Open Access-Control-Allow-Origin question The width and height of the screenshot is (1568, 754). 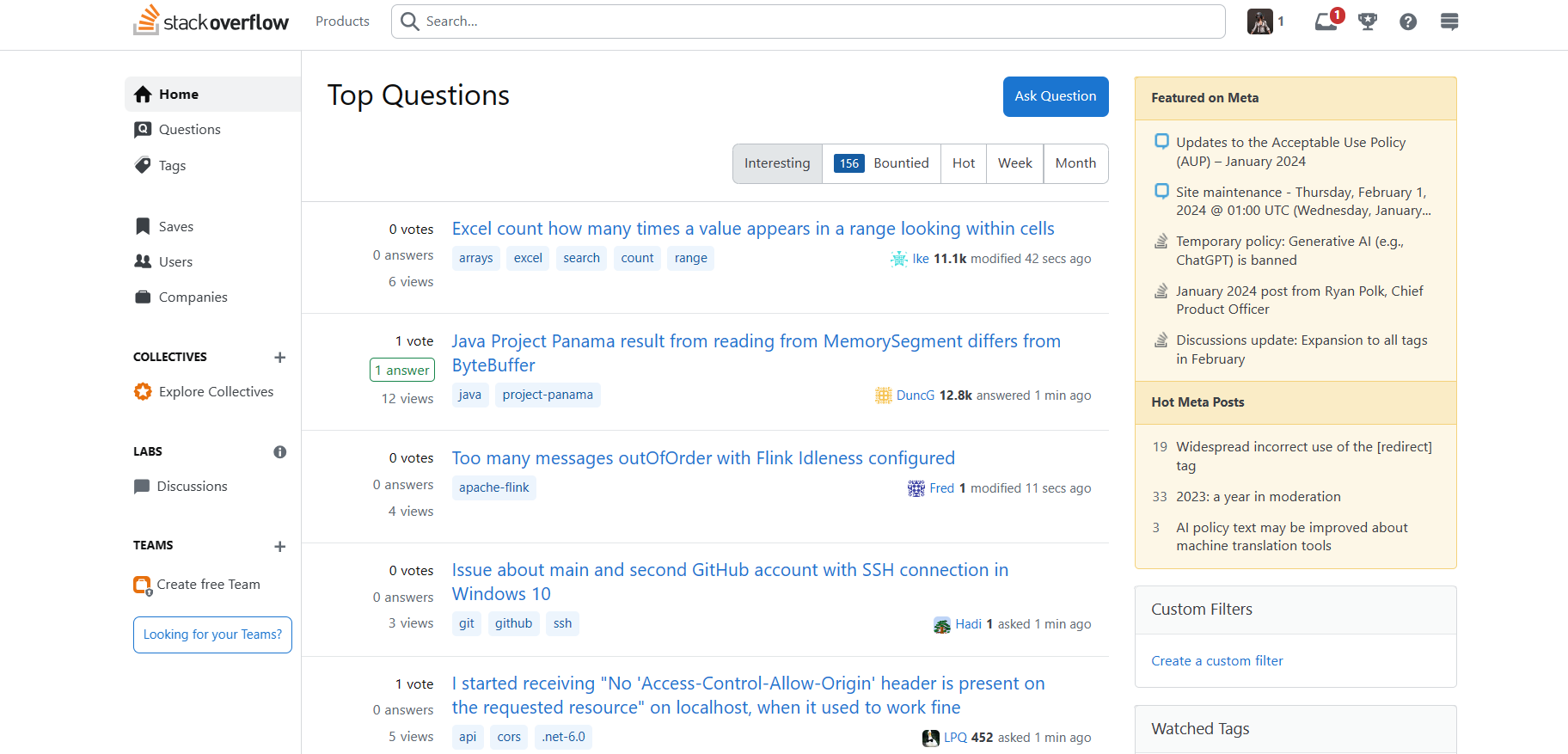point(749,696)
